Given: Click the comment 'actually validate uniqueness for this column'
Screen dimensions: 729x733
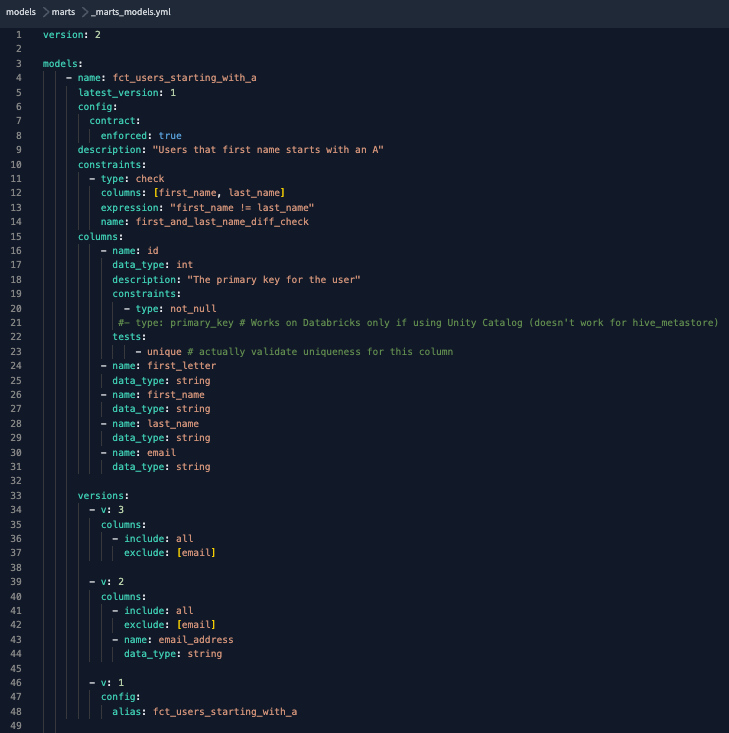Looking at the screenshot, I should [x=326, y=352].
